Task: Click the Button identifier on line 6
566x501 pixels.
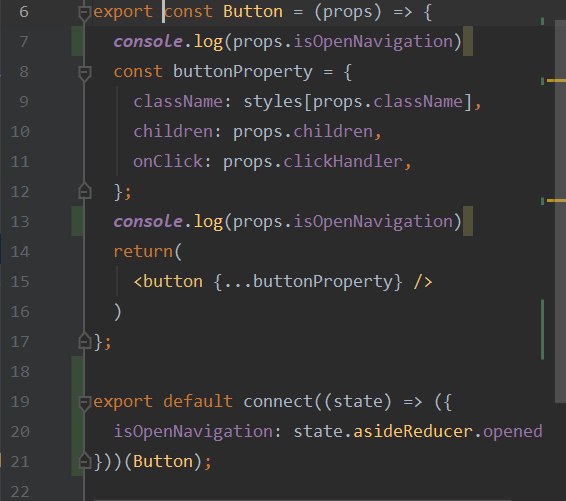Action: tap(253, 12)
